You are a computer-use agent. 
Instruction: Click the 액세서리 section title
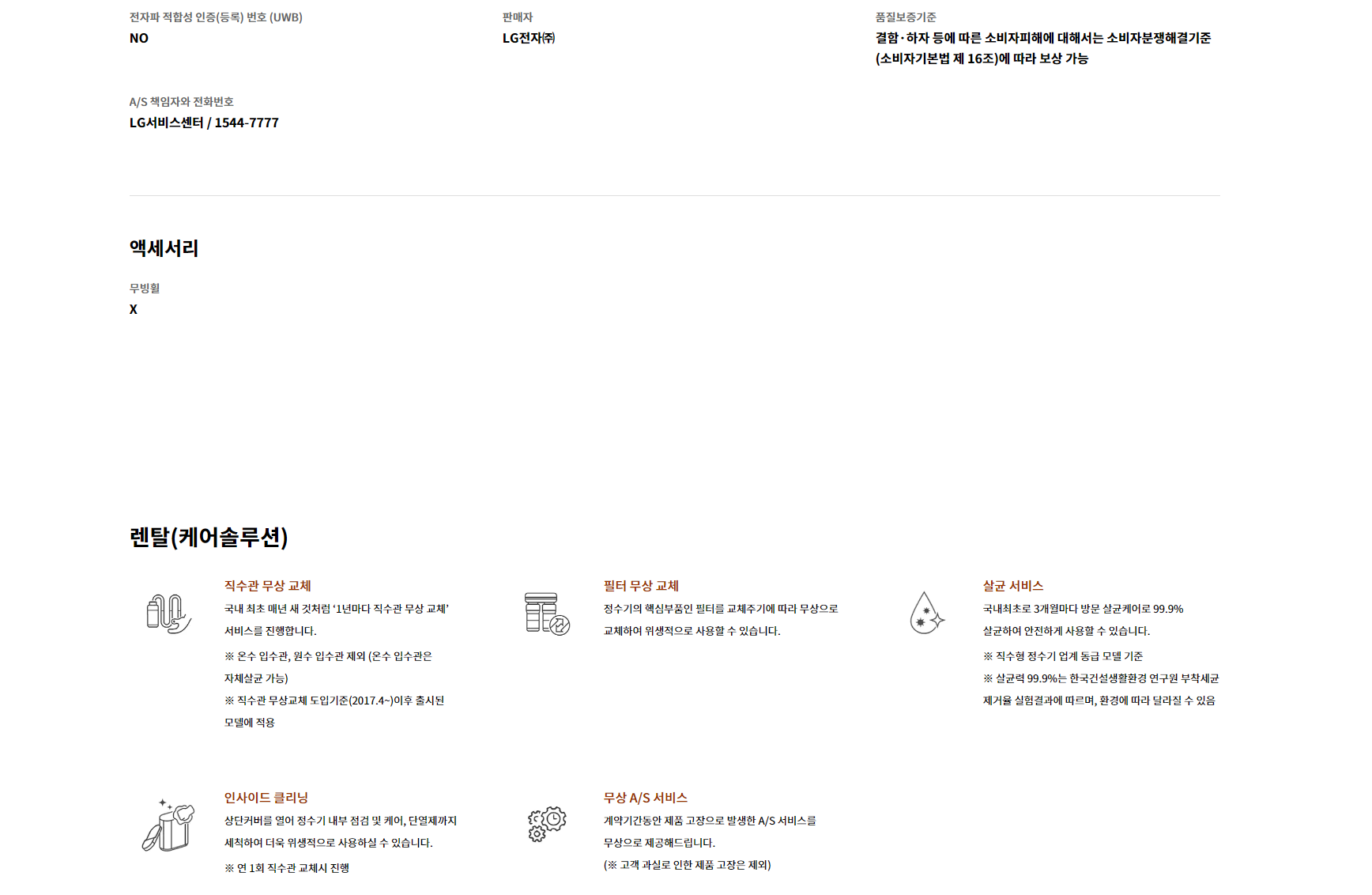pyautogui.click(x=164, y=248)
